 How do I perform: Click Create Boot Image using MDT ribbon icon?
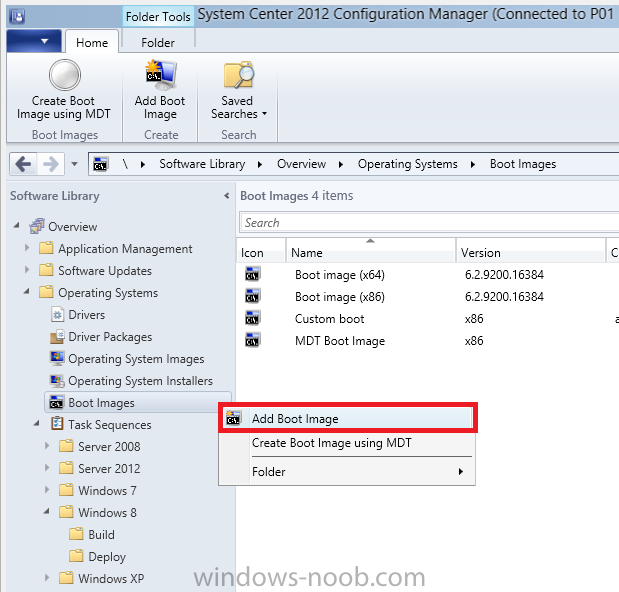click(65, 75)
